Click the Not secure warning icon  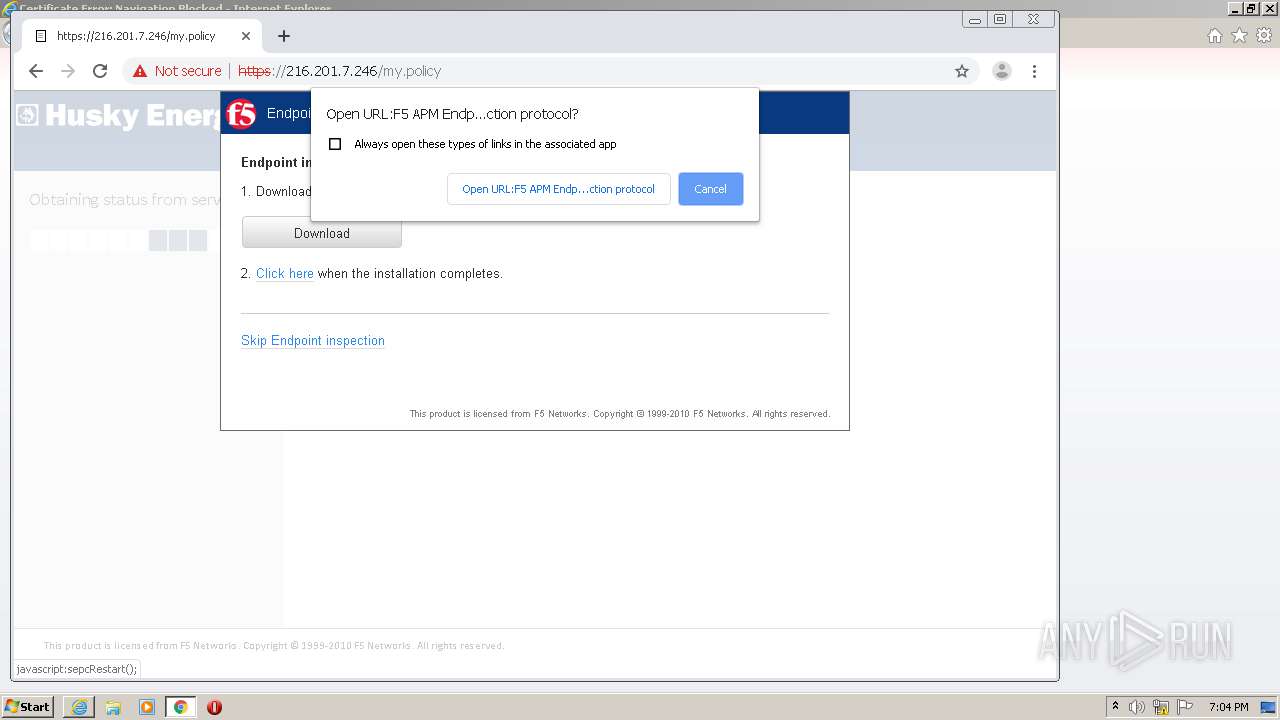pos(140,71)
